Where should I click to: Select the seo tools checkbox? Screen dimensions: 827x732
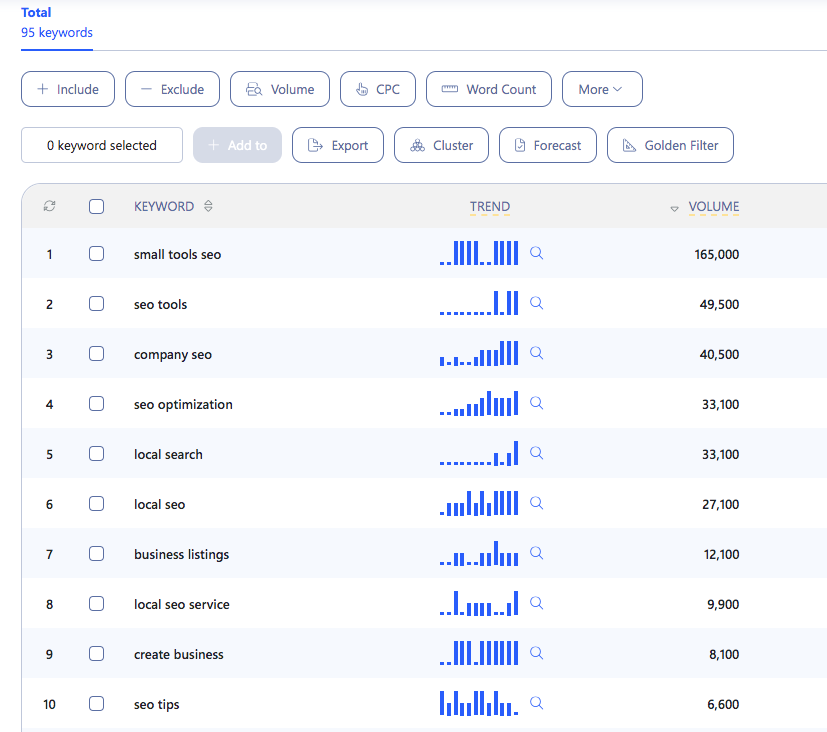point(97,304)
